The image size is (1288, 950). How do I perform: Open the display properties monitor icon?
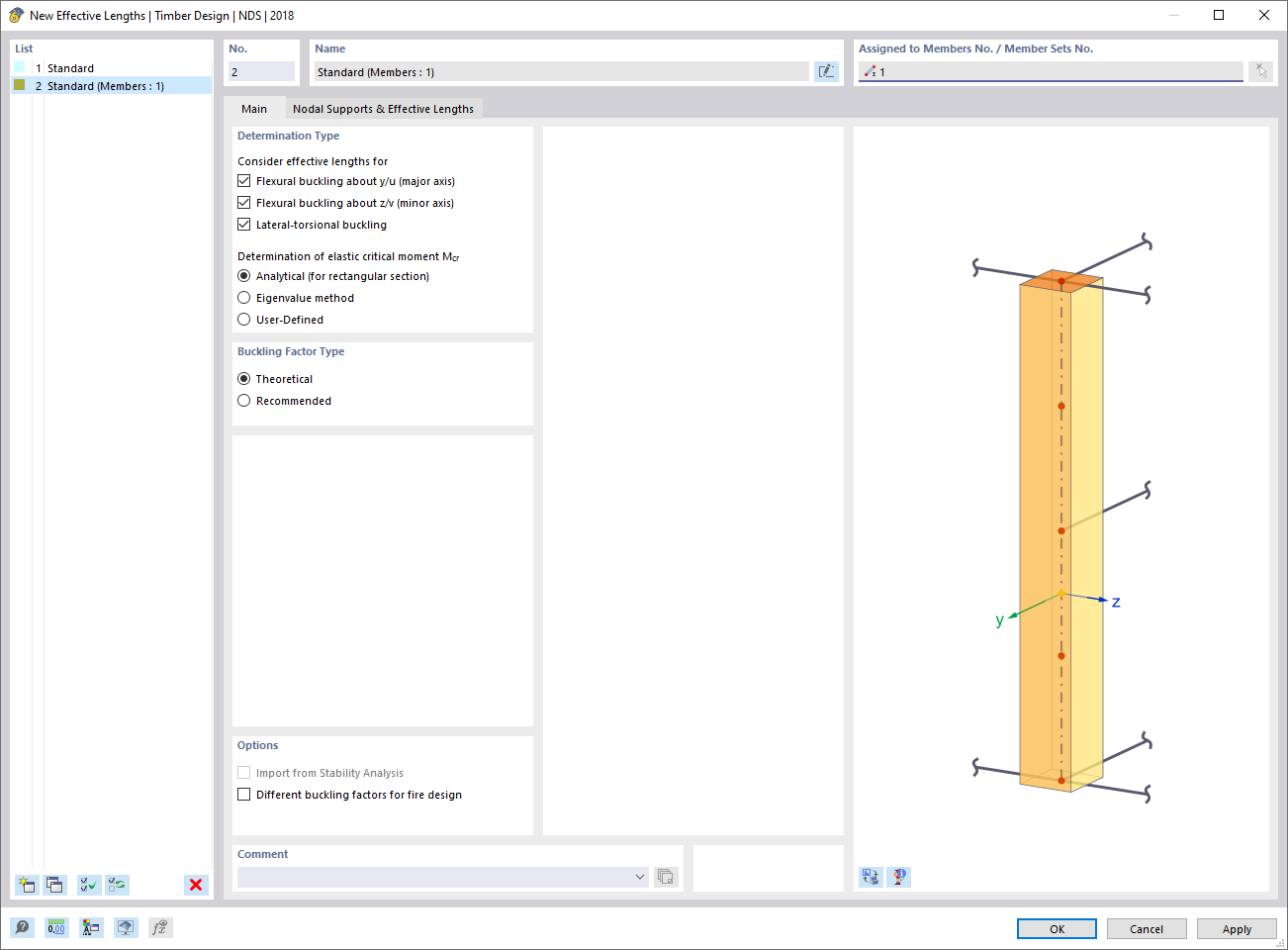click(x=125, y=927)
